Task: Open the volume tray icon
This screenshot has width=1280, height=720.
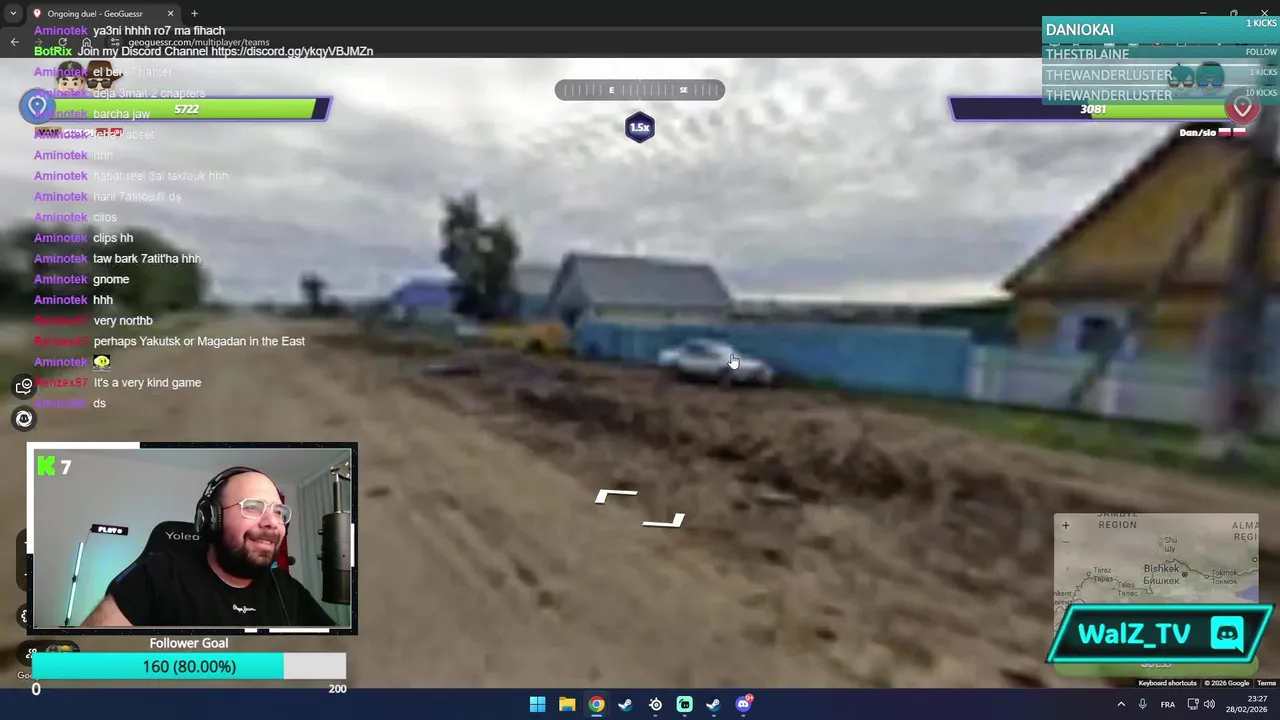Action: [x=1209, y=704]
